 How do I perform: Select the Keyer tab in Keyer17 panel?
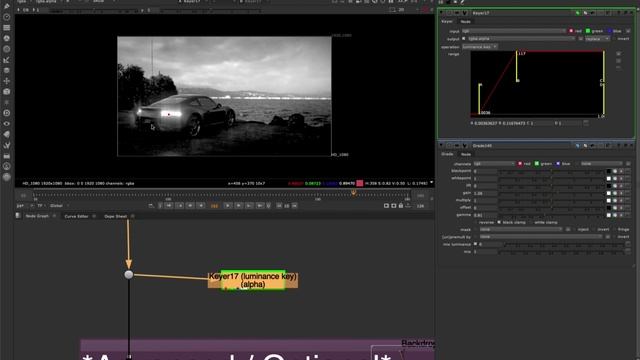pos(447,21)
